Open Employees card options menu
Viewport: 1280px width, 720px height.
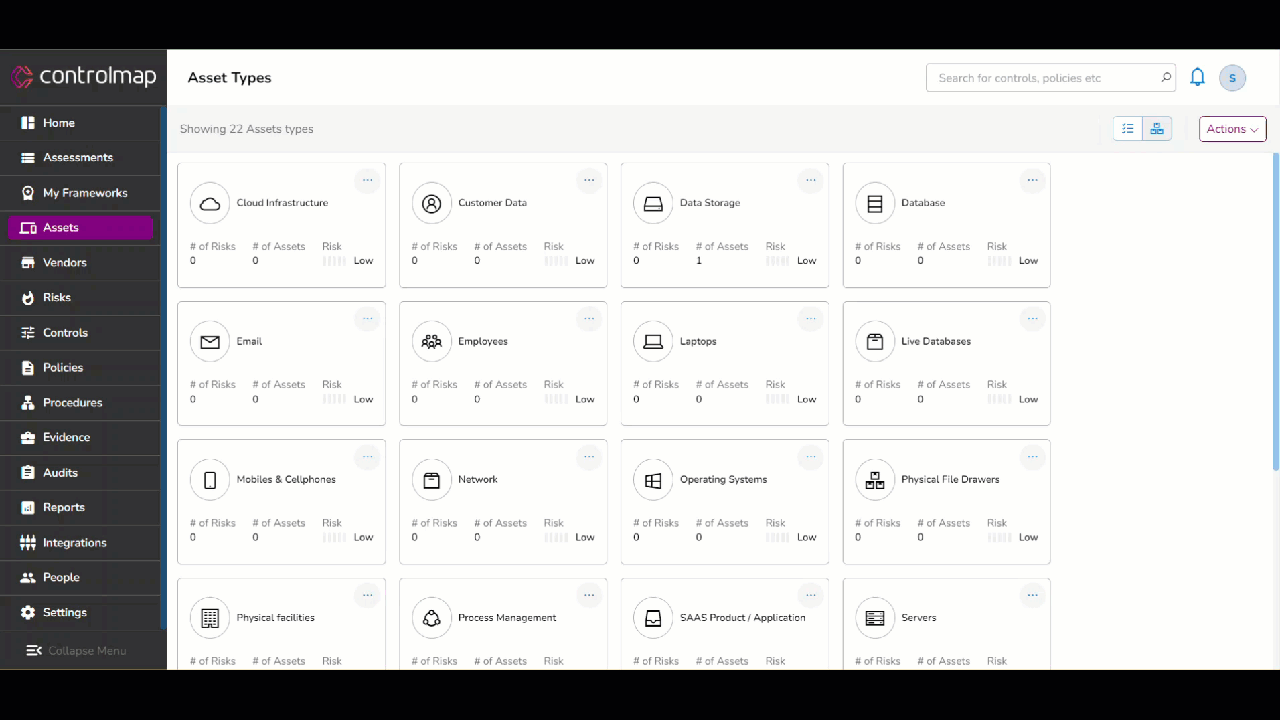[x=589, y=319]
